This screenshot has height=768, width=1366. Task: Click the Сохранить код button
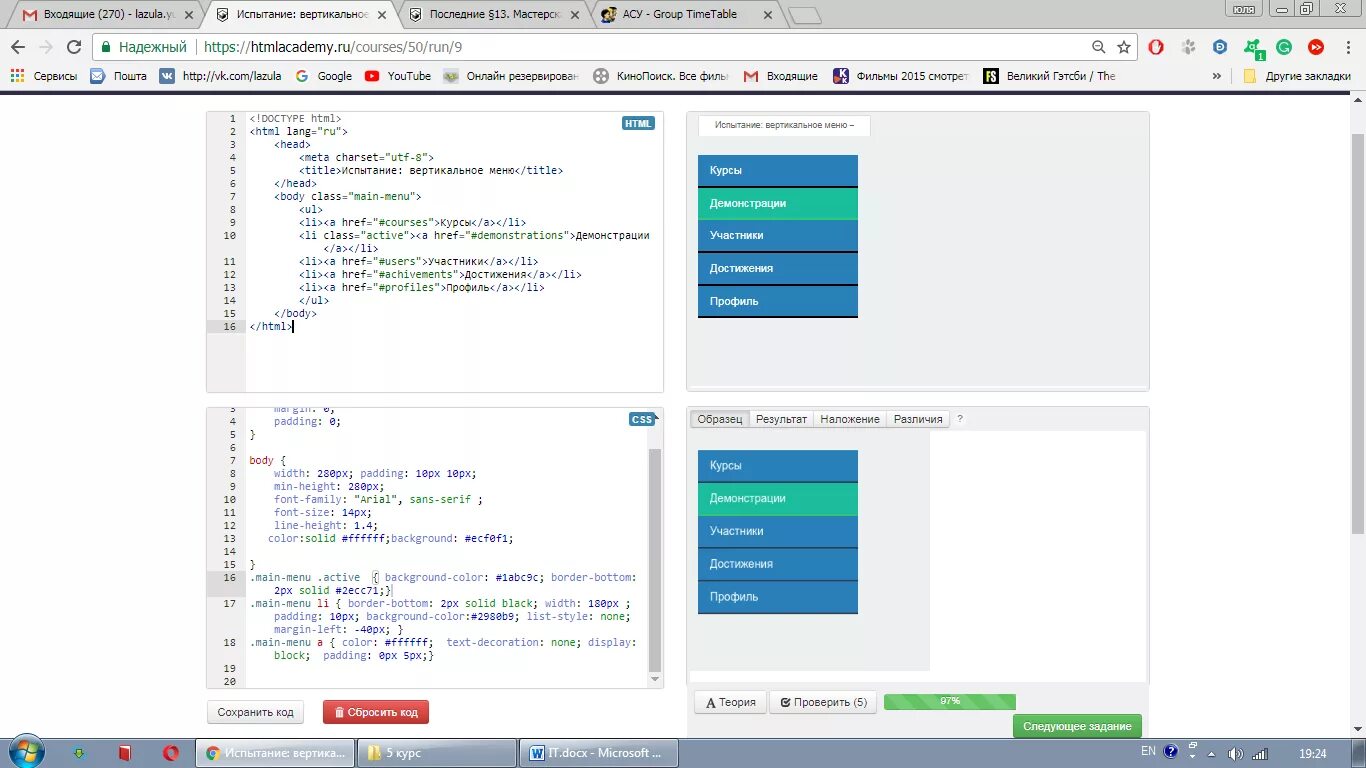pyautogui.click(x=255, y=712)
